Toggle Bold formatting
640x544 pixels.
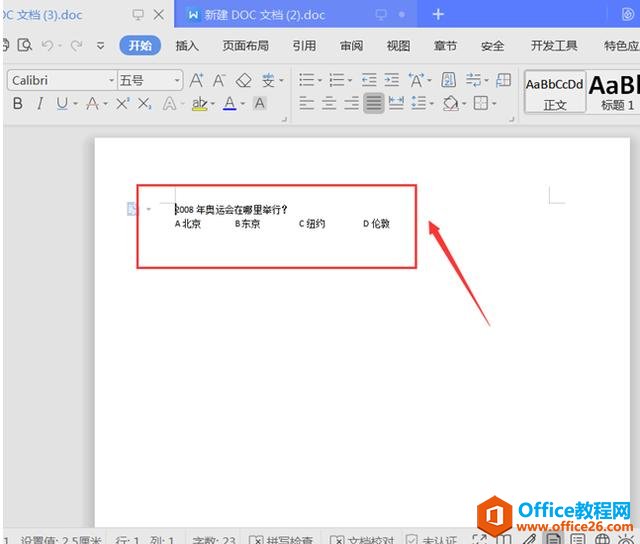(18, 104)
